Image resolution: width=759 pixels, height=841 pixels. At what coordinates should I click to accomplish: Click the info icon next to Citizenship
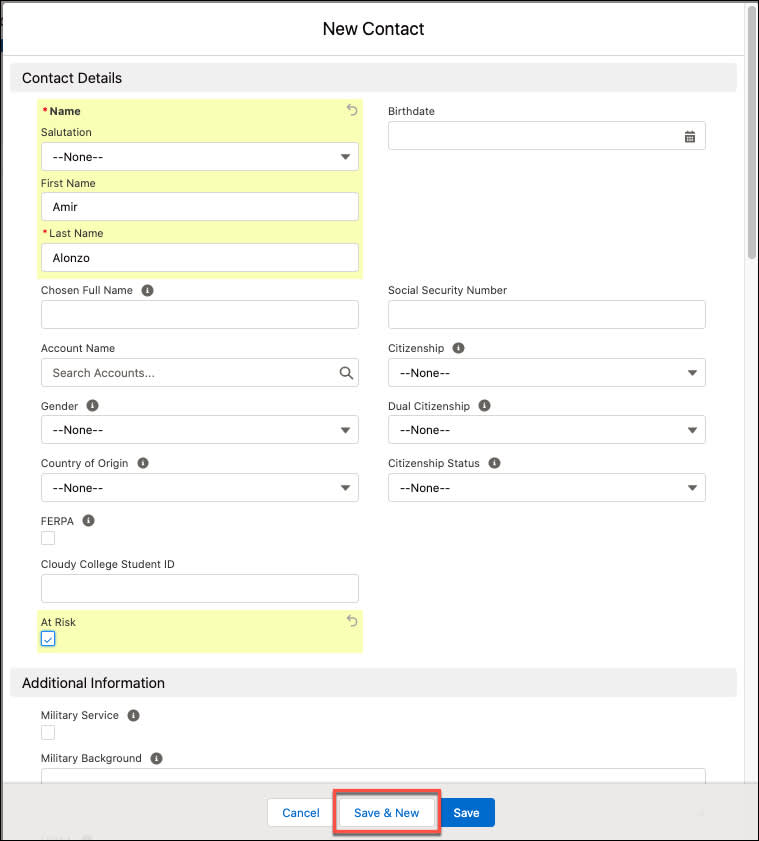pos(458,347)
